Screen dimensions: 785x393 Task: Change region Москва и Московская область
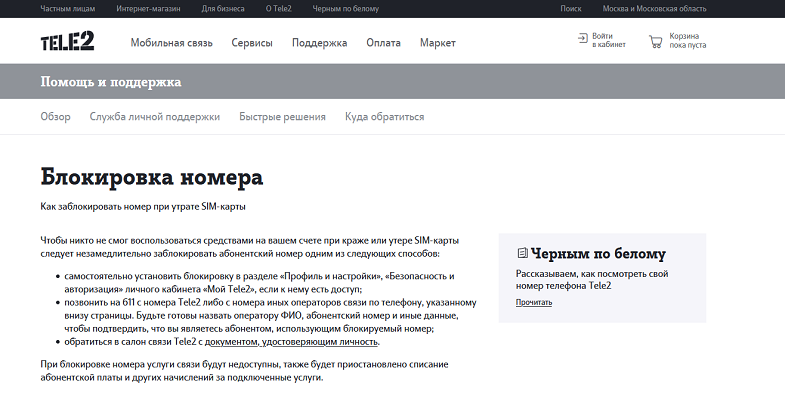(654, 9)
